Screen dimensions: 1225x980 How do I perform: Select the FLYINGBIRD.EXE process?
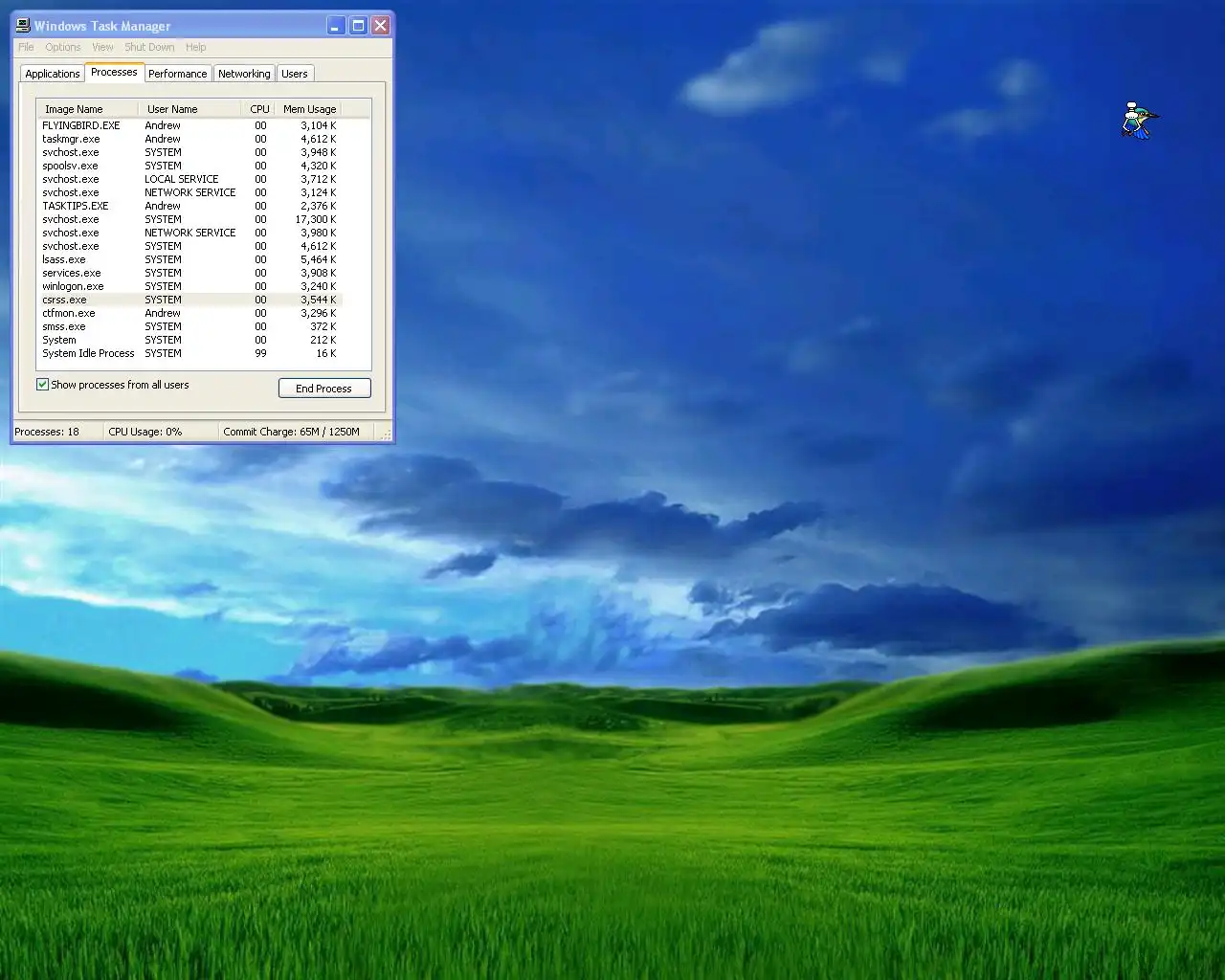tap(189, 125)
